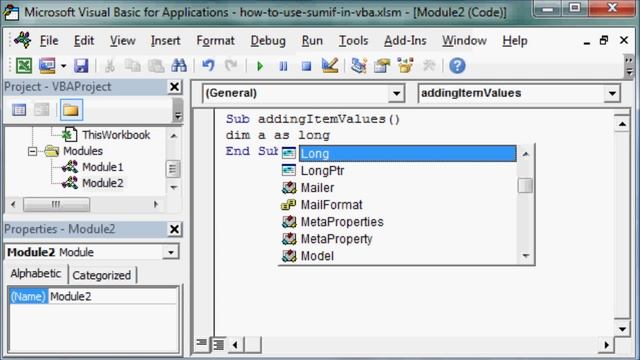Click the Copy toolbar icon
This screenshot has width=640, height=360.
[132, 66]
